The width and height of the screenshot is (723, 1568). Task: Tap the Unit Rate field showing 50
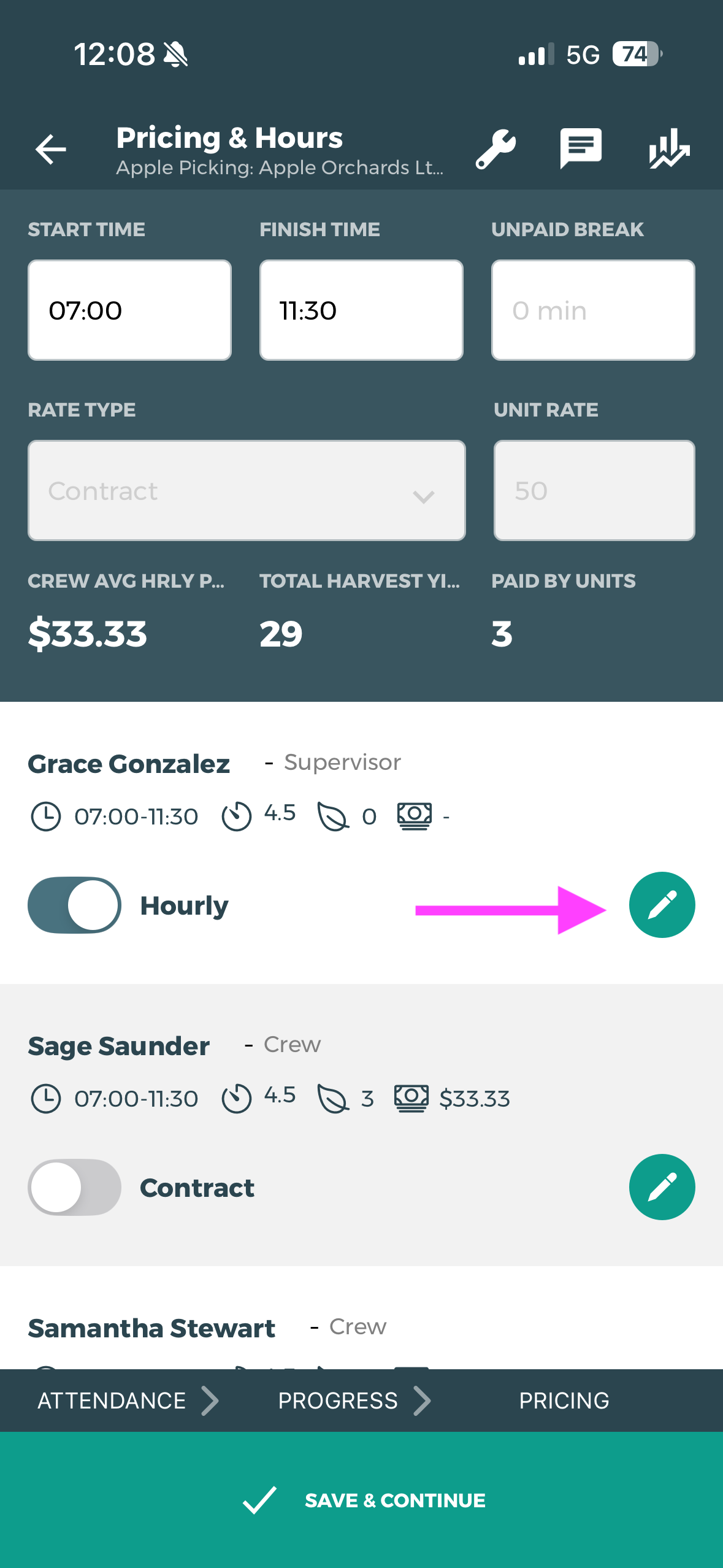coord(594,491)
